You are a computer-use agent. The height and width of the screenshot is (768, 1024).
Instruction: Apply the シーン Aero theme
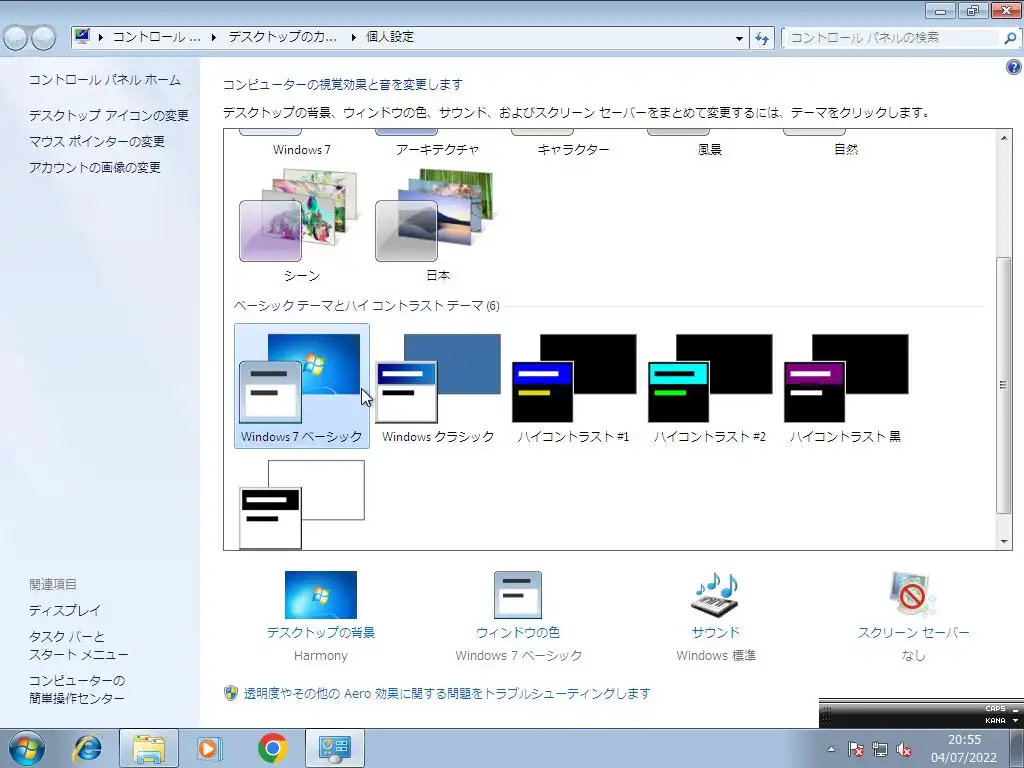(301, 225)
